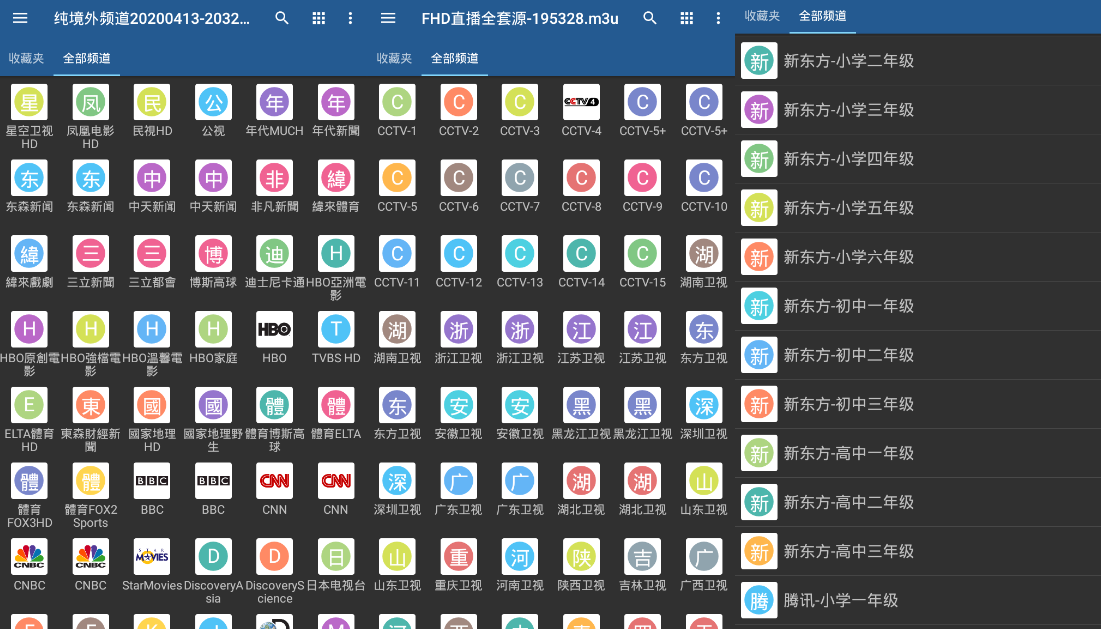The image size is (1101, 629).
Task: Play 新东方-小学三年级 from the channel list
Action: click(x=900, y=110)
